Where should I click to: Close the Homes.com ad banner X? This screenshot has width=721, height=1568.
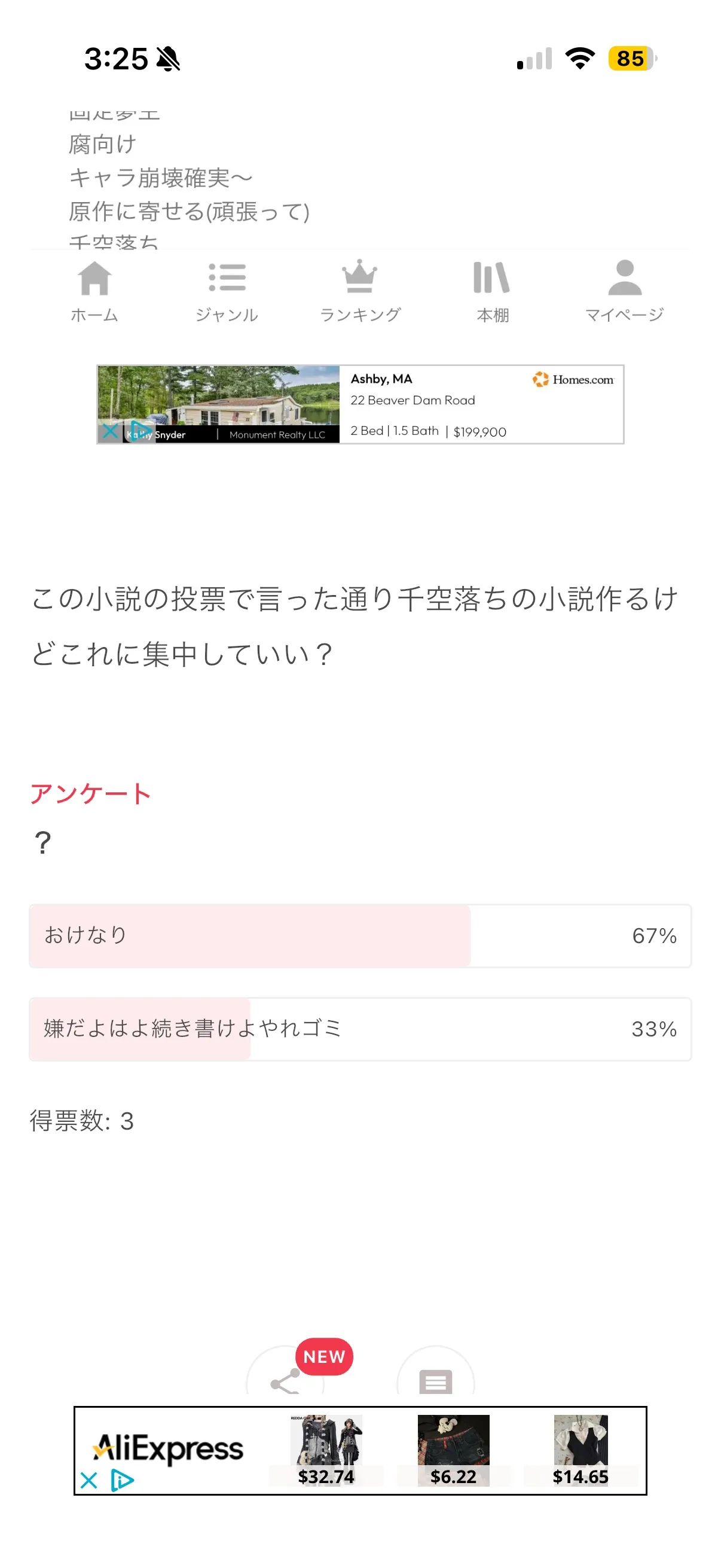pyautogui.click(x=110, y=432)
